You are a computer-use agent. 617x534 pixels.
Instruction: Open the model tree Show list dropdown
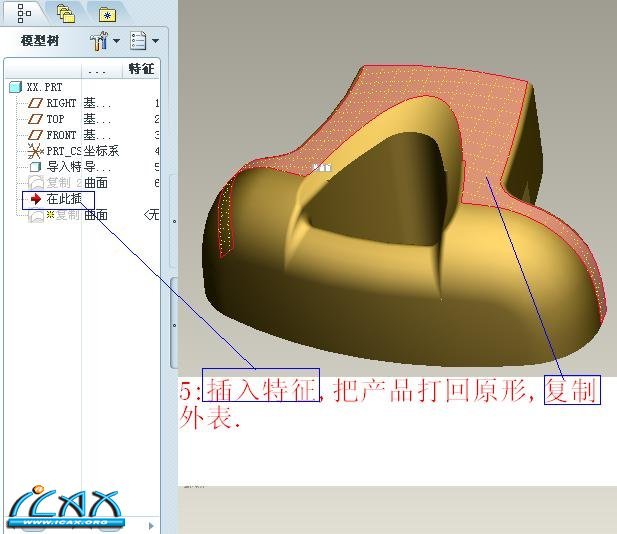pos(144,41)
